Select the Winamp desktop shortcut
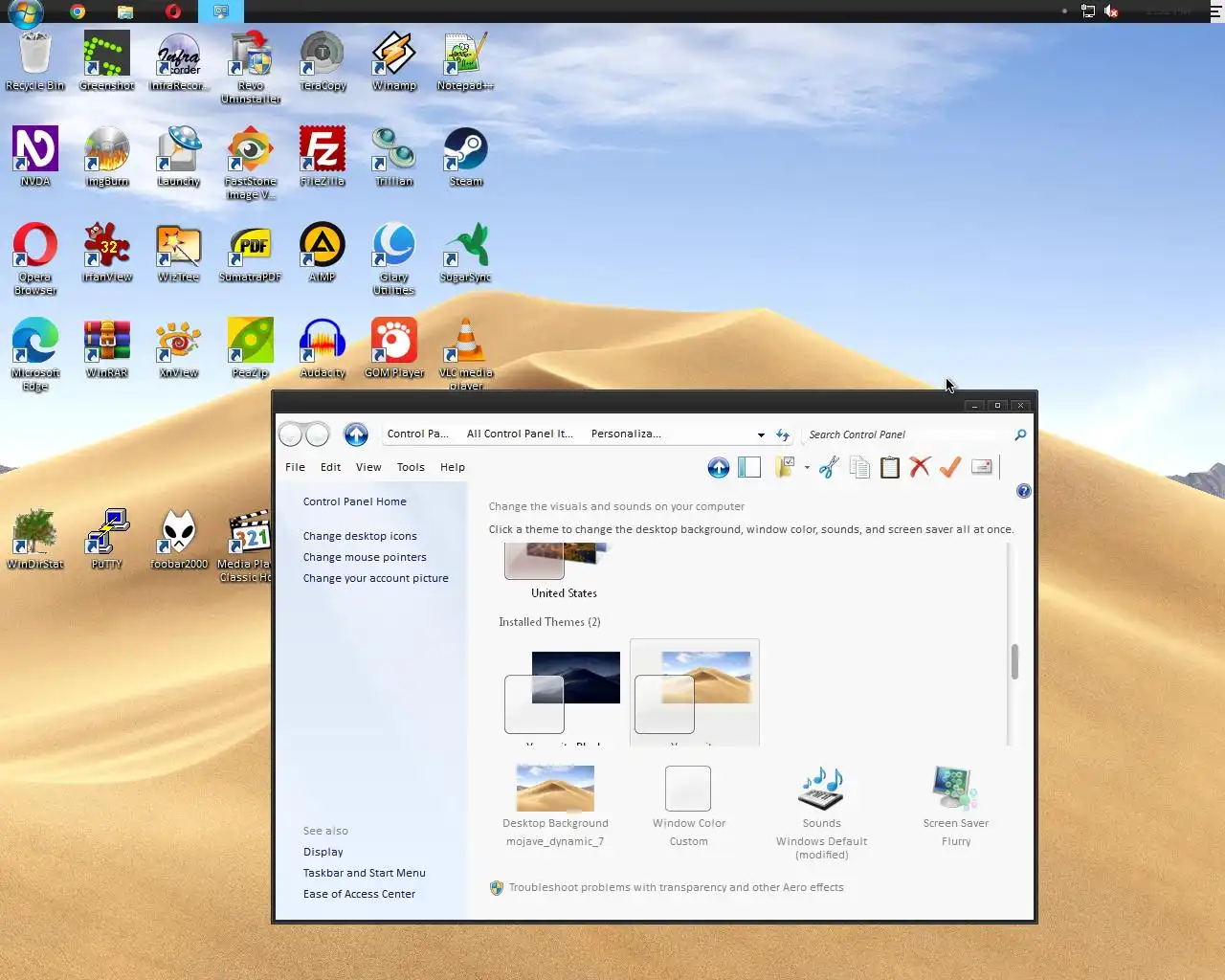 (393, 61)
